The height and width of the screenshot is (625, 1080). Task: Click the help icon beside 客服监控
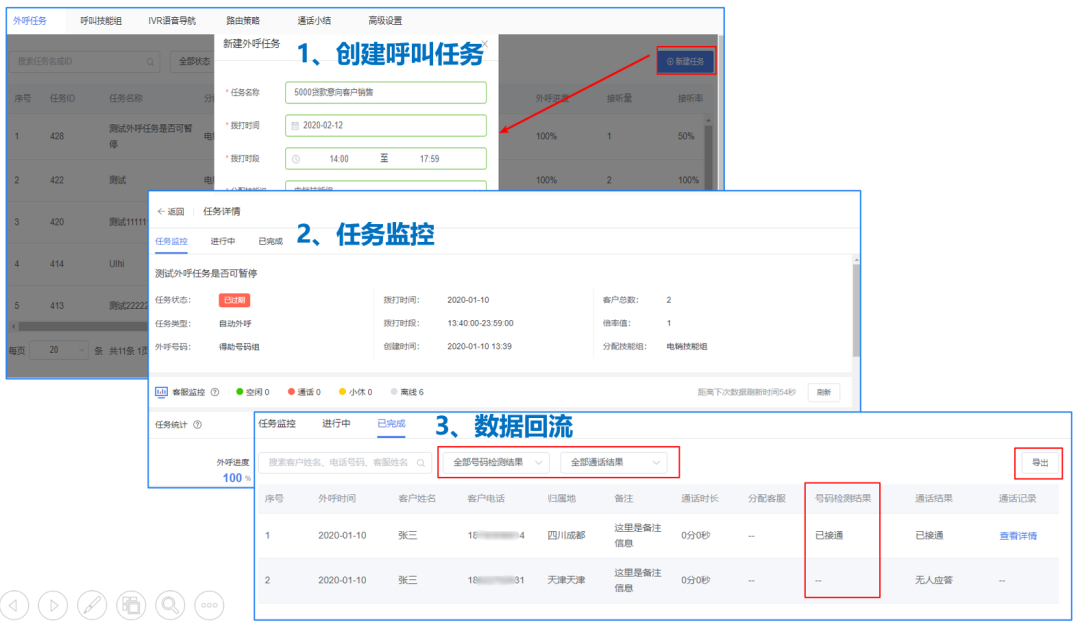[215, 392]
